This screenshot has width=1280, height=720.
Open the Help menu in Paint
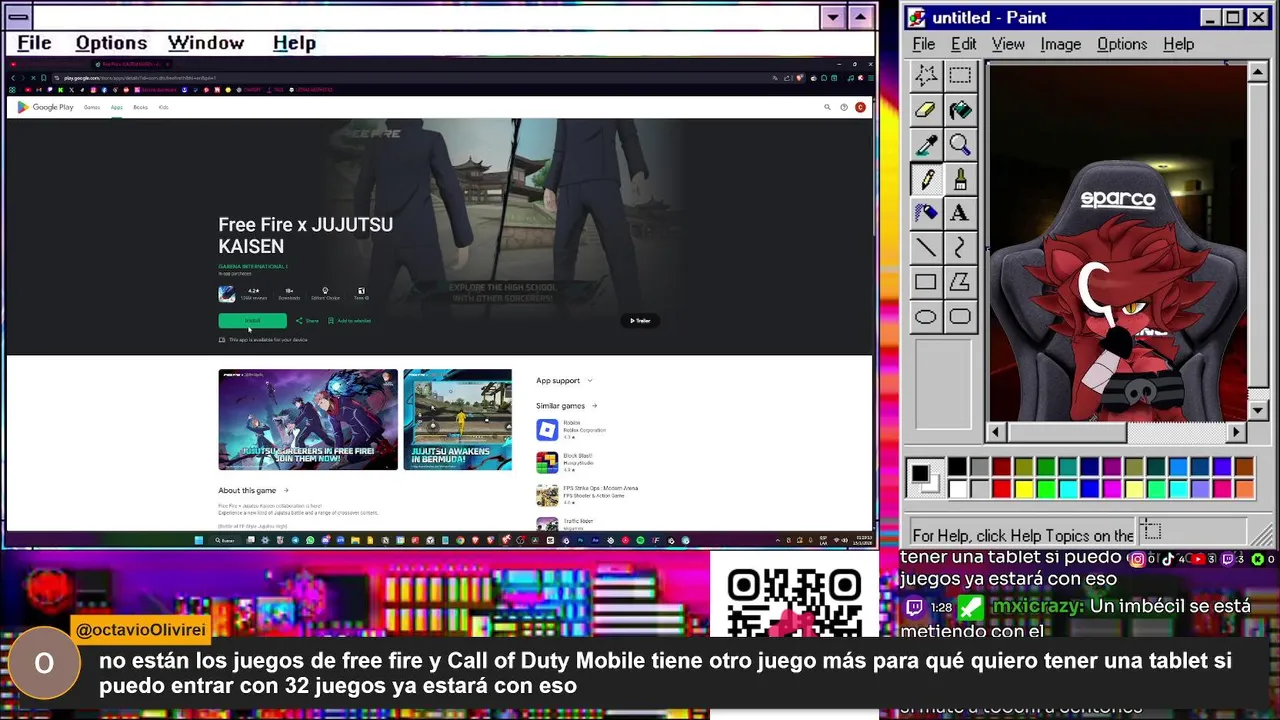click(x=1178, y=44)
